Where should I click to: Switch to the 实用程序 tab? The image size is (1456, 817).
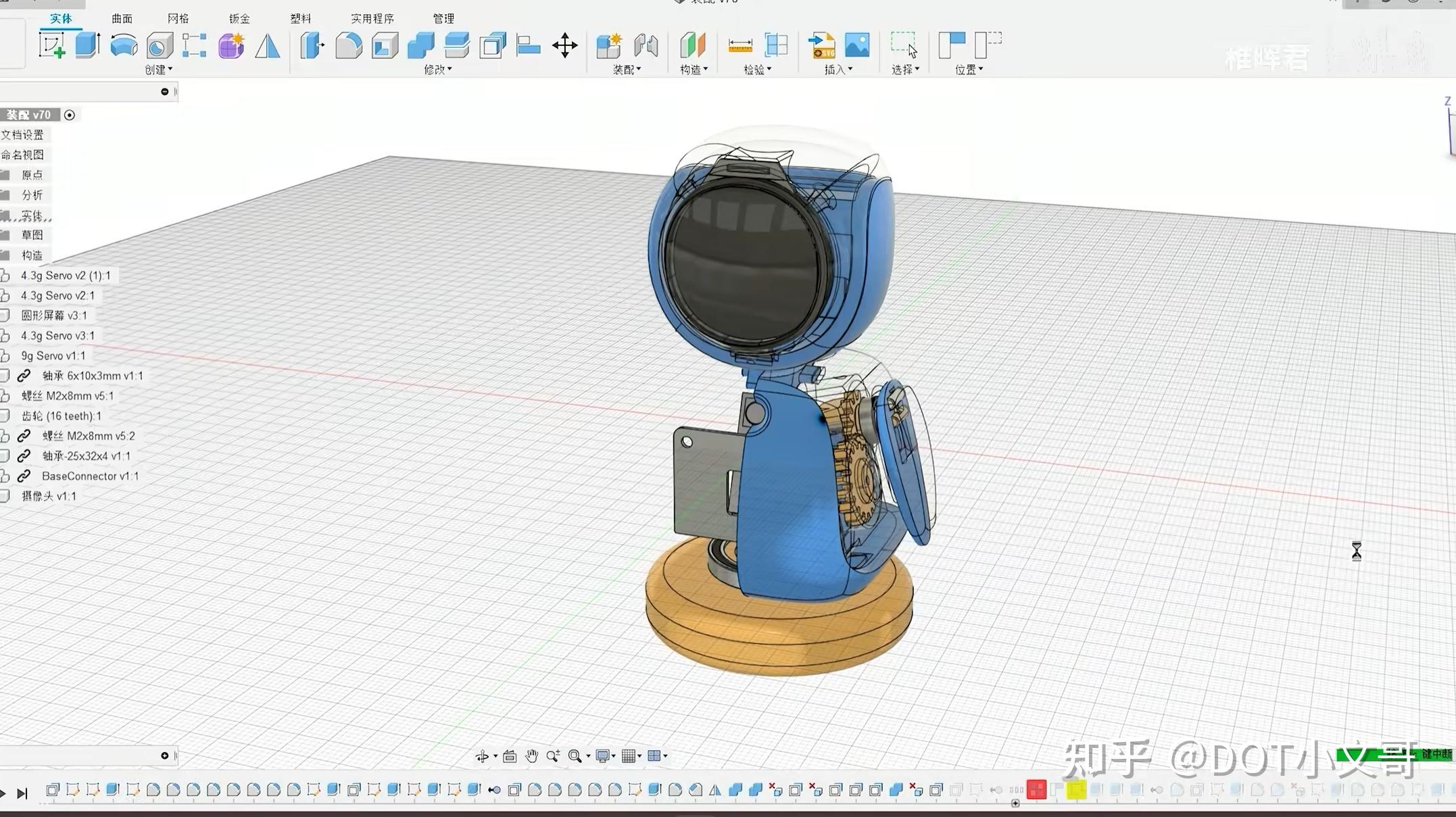tap(372, 19)
